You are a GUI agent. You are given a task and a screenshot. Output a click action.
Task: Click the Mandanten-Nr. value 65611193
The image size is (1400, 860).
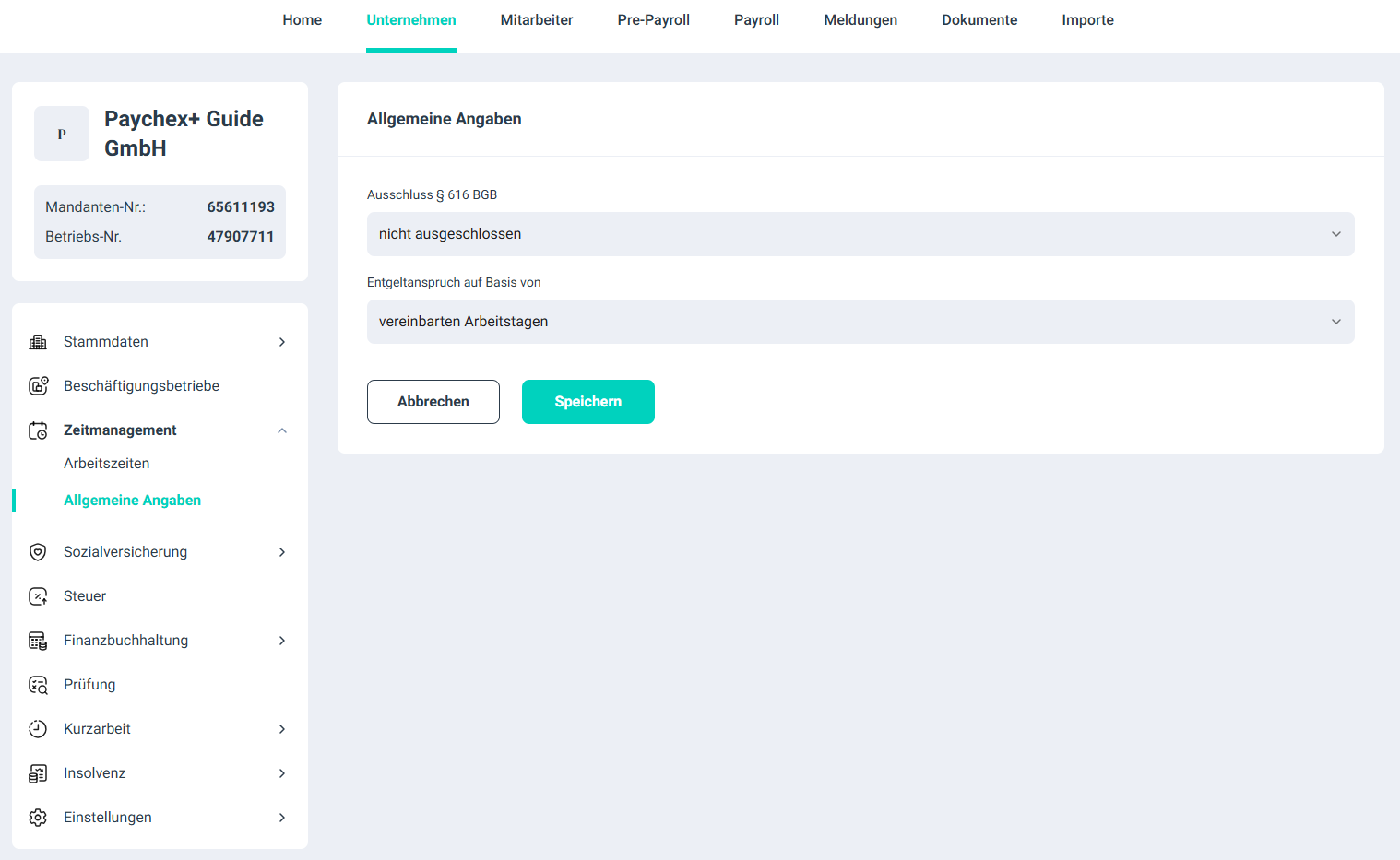[241, 207]
